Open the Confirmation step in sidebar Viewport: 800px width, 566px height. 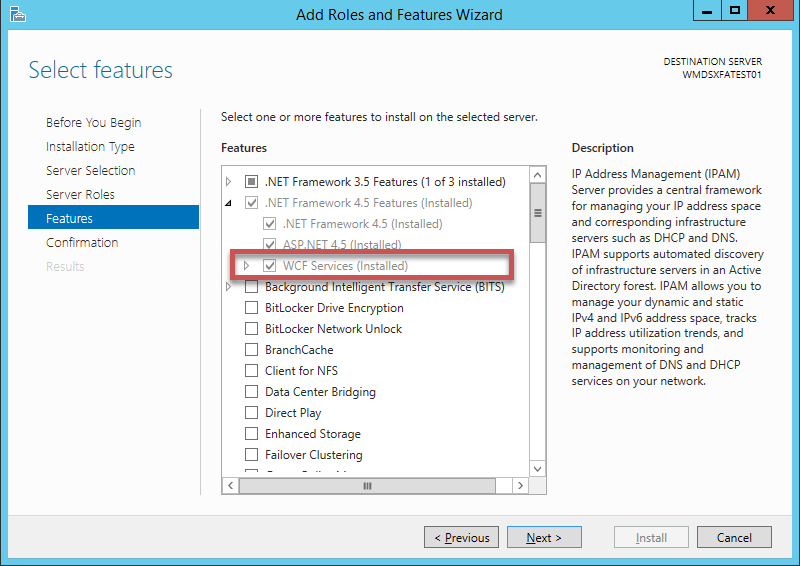pyautogui.click(x=82, y=242)
